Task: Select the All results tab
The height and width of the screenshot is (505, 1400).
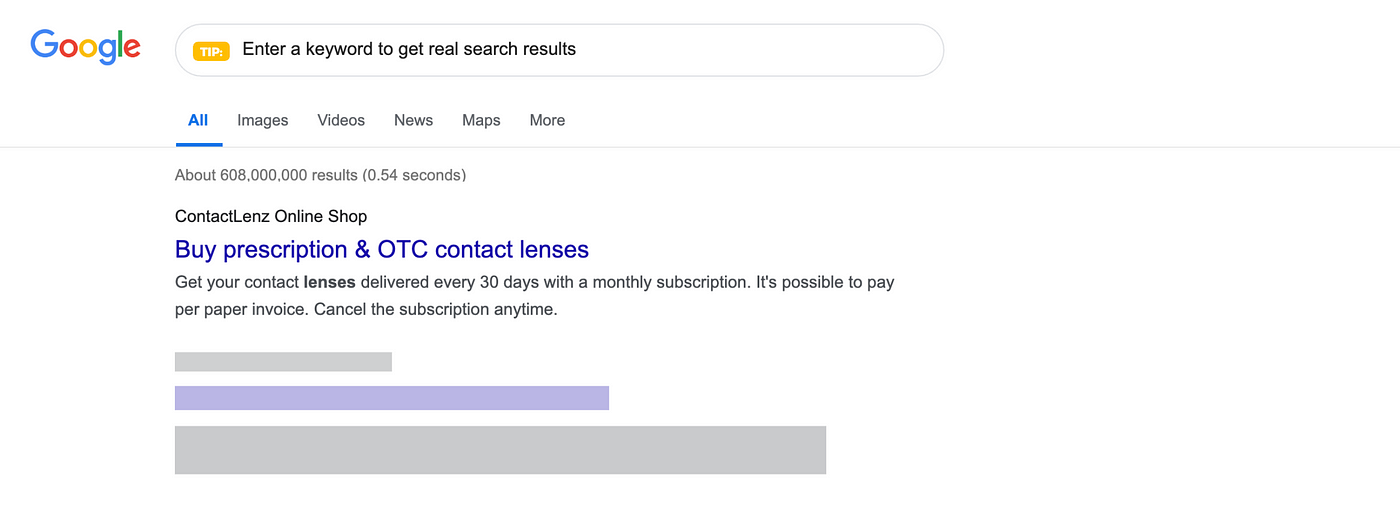Action: click(x=198, y=120)
